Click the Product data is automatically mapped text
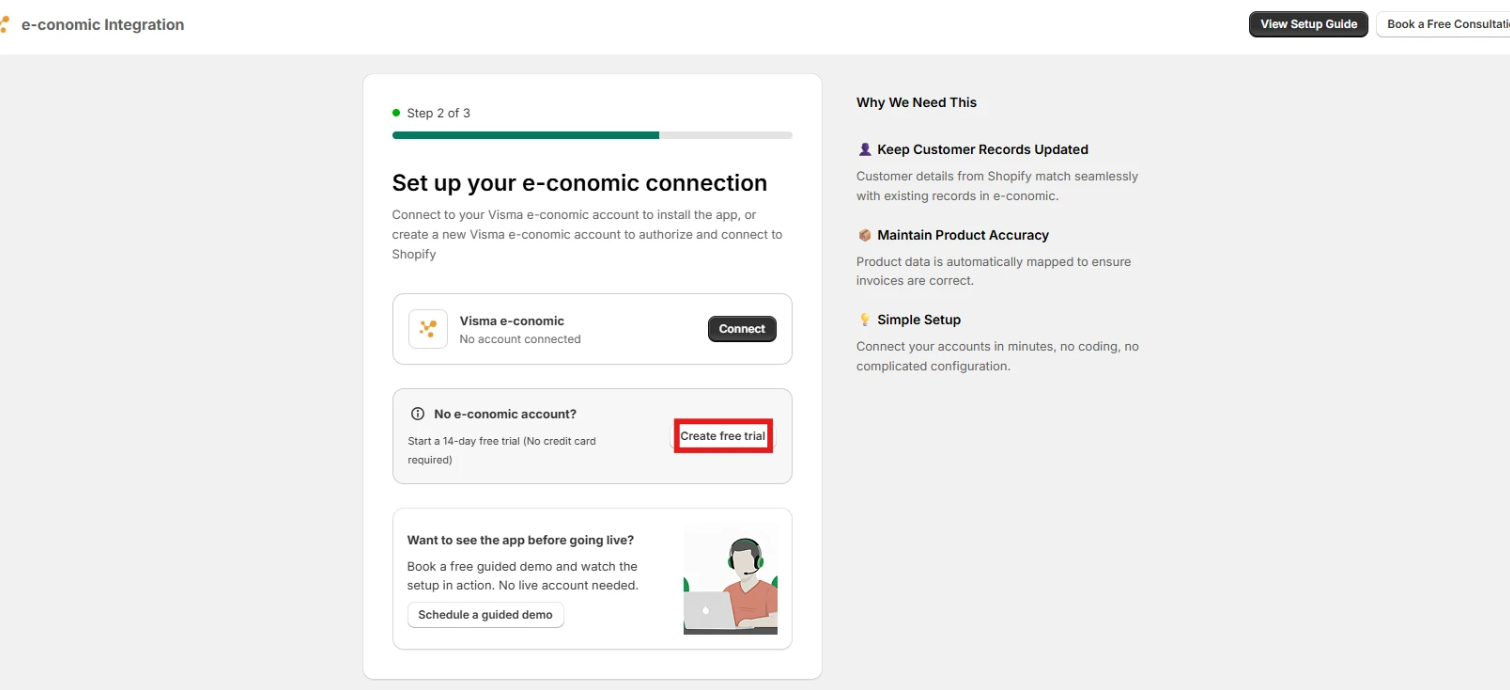This screenshot has width=1510, height=690. pos(994,271)
